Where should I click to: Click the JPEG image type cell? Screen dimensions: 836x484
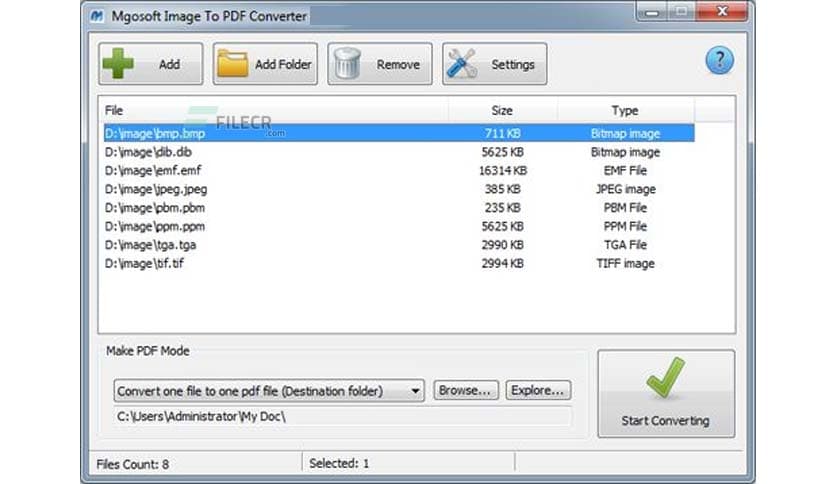[625, 189]
